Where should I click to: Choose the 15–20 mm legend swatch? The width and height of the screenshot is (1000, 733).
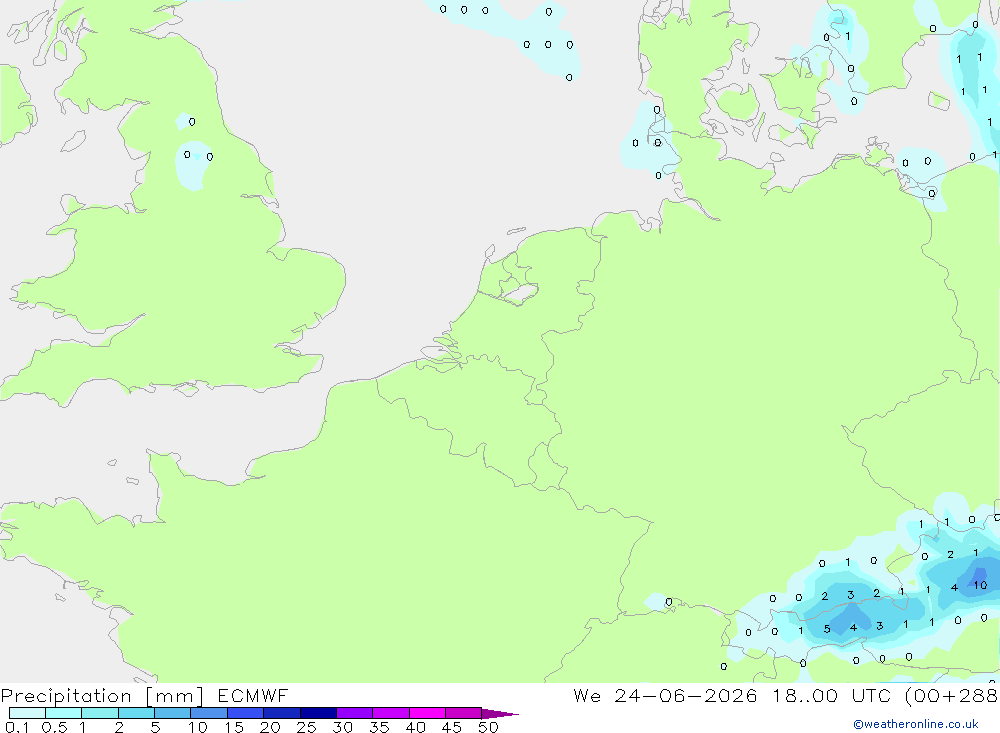(246, 713)
